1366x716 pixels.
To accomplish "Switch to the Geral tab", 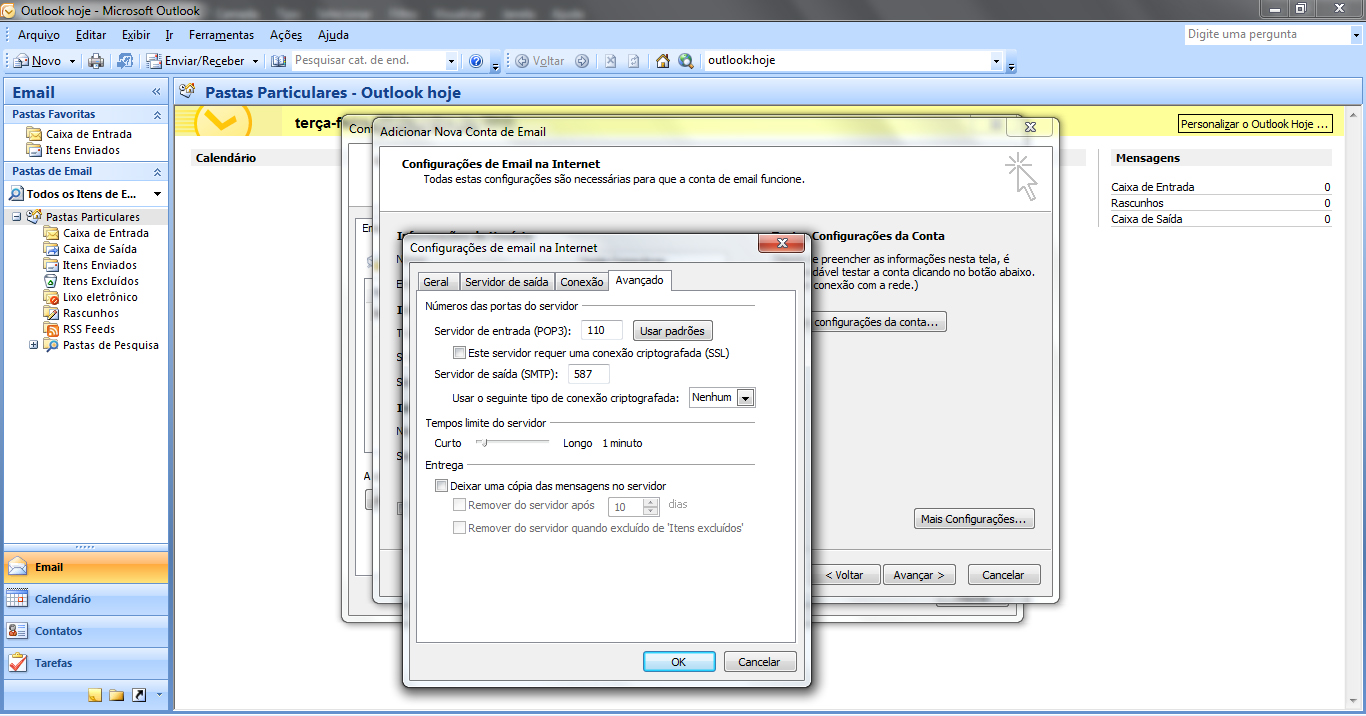I will [436, 282].
